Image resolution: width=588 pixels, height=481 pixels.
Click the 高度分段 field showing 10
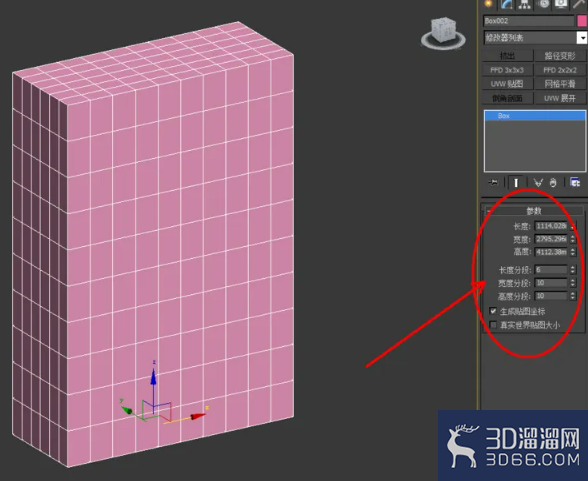(x=551, y=296)
